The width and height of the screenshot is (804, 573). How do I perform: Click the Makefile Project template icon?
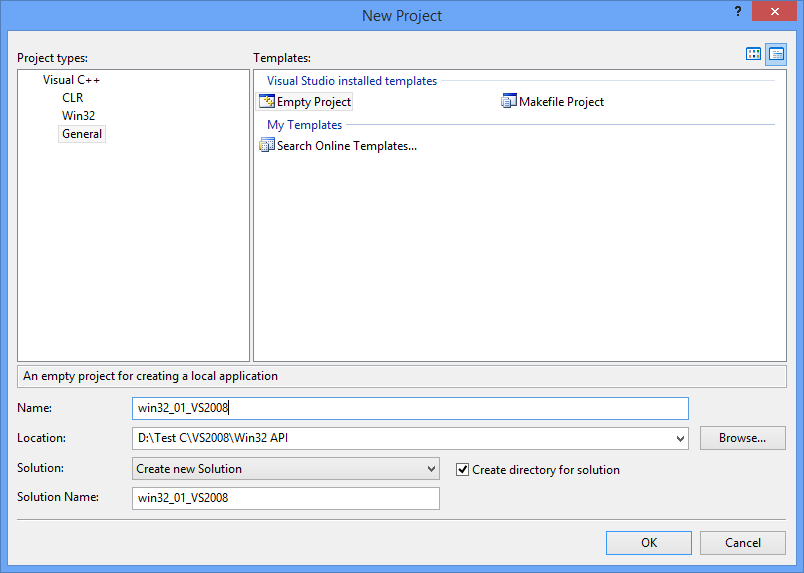(x=509, y=101)
